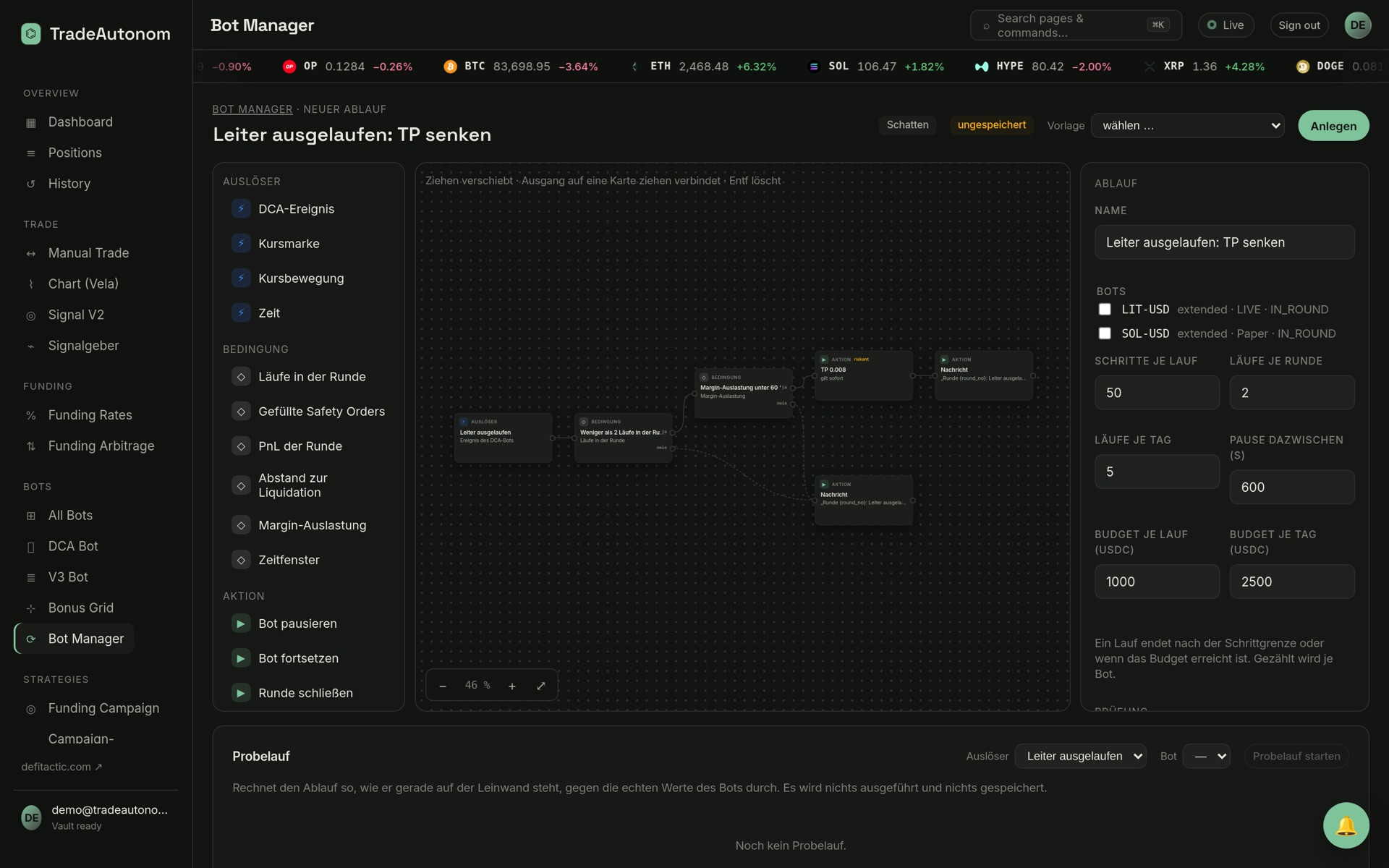Viewport: 1389px width, 868px height.
Task: Click the Schritte je Lauf input field
Action: 1157,393
